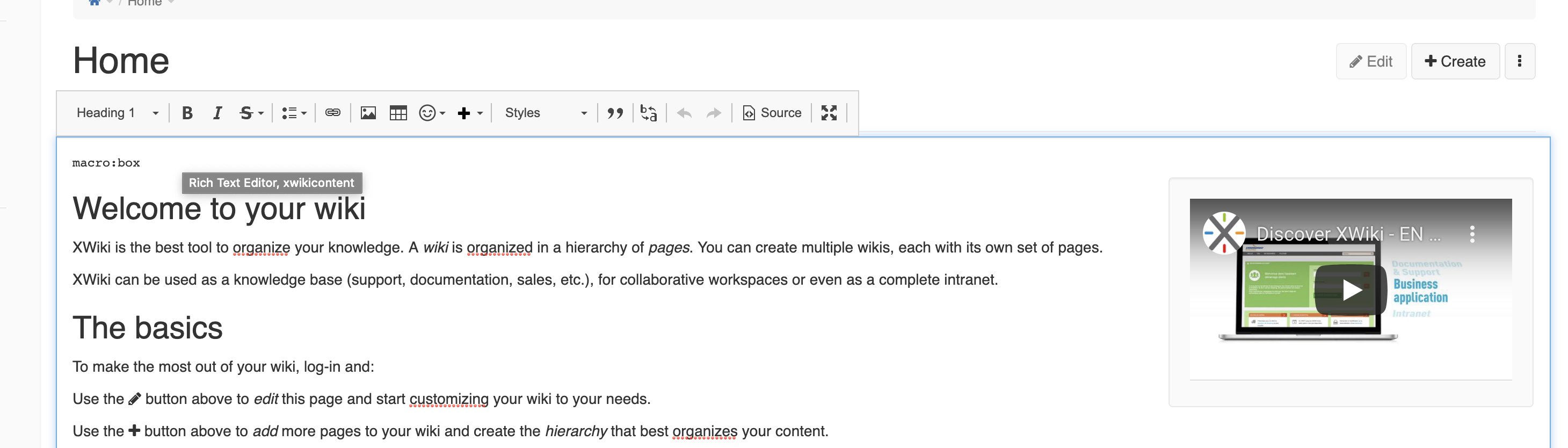This screenshot has width=1568, height=448.
Task: Open the Heading 1 paragraph format dropdown
Action: coord(117,113)
